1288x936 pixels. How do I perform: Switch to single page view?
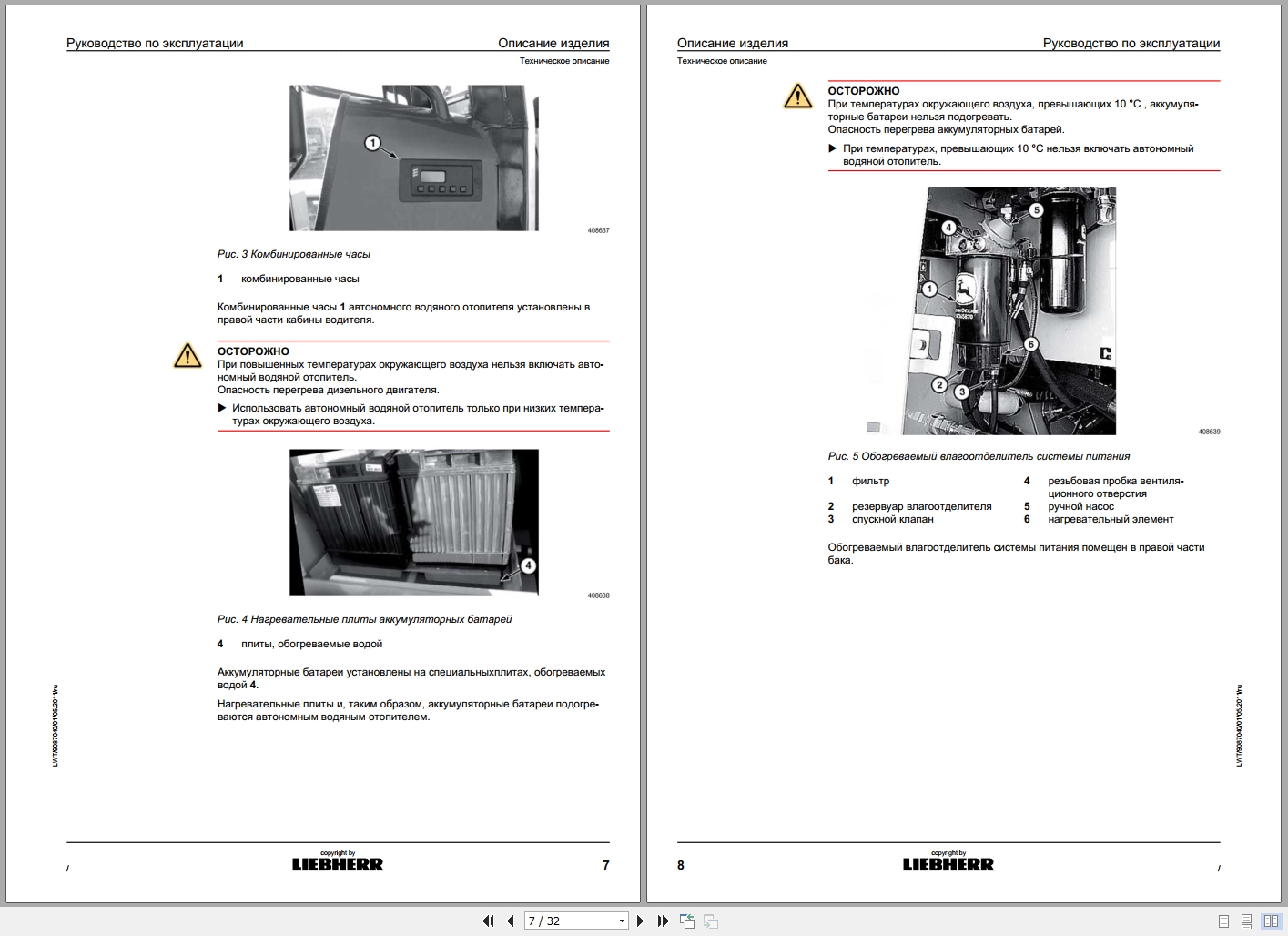[x=1222, y=921]
